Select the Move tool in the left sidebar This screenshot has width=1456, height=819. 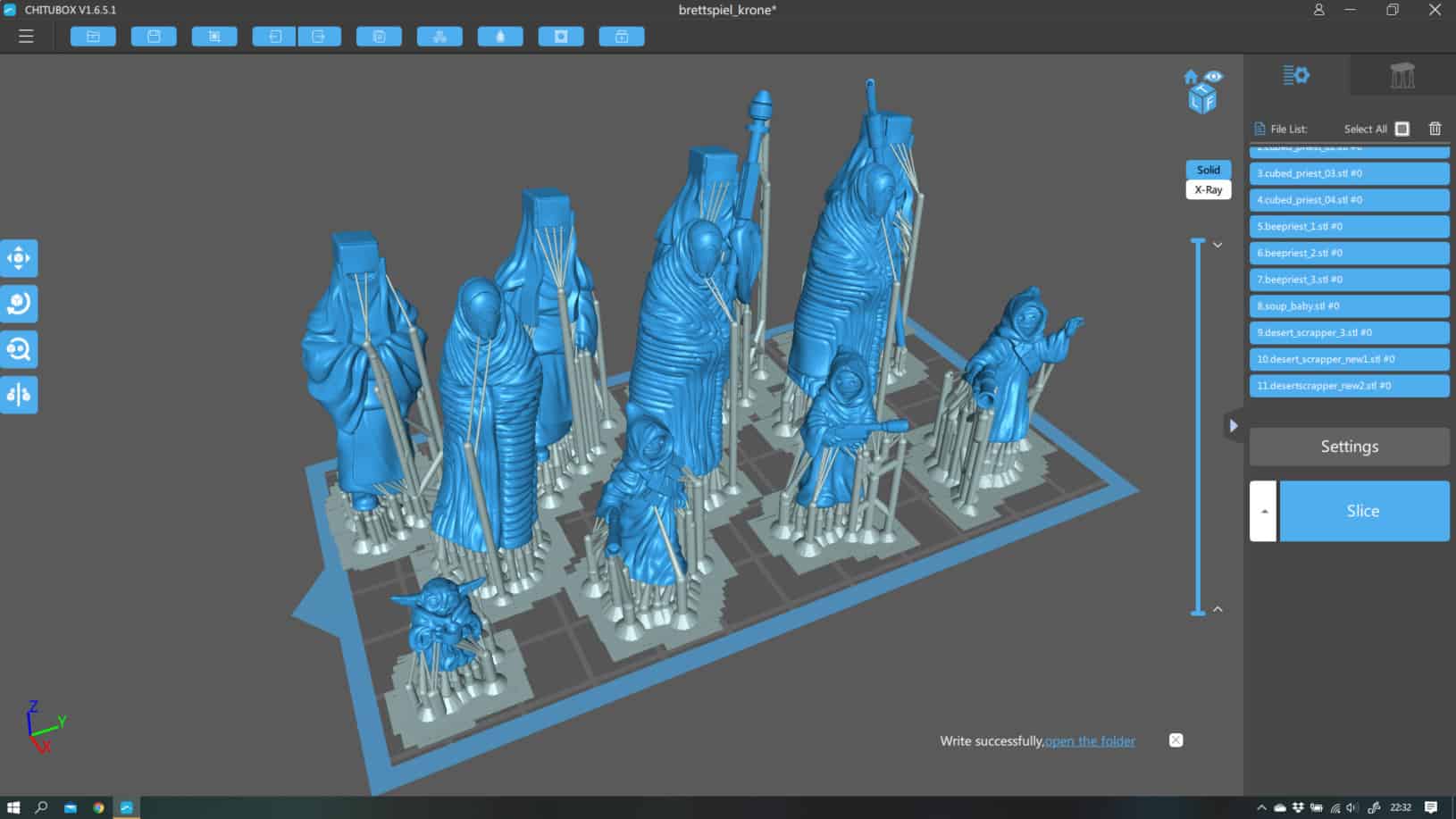(x=19, y=258)
